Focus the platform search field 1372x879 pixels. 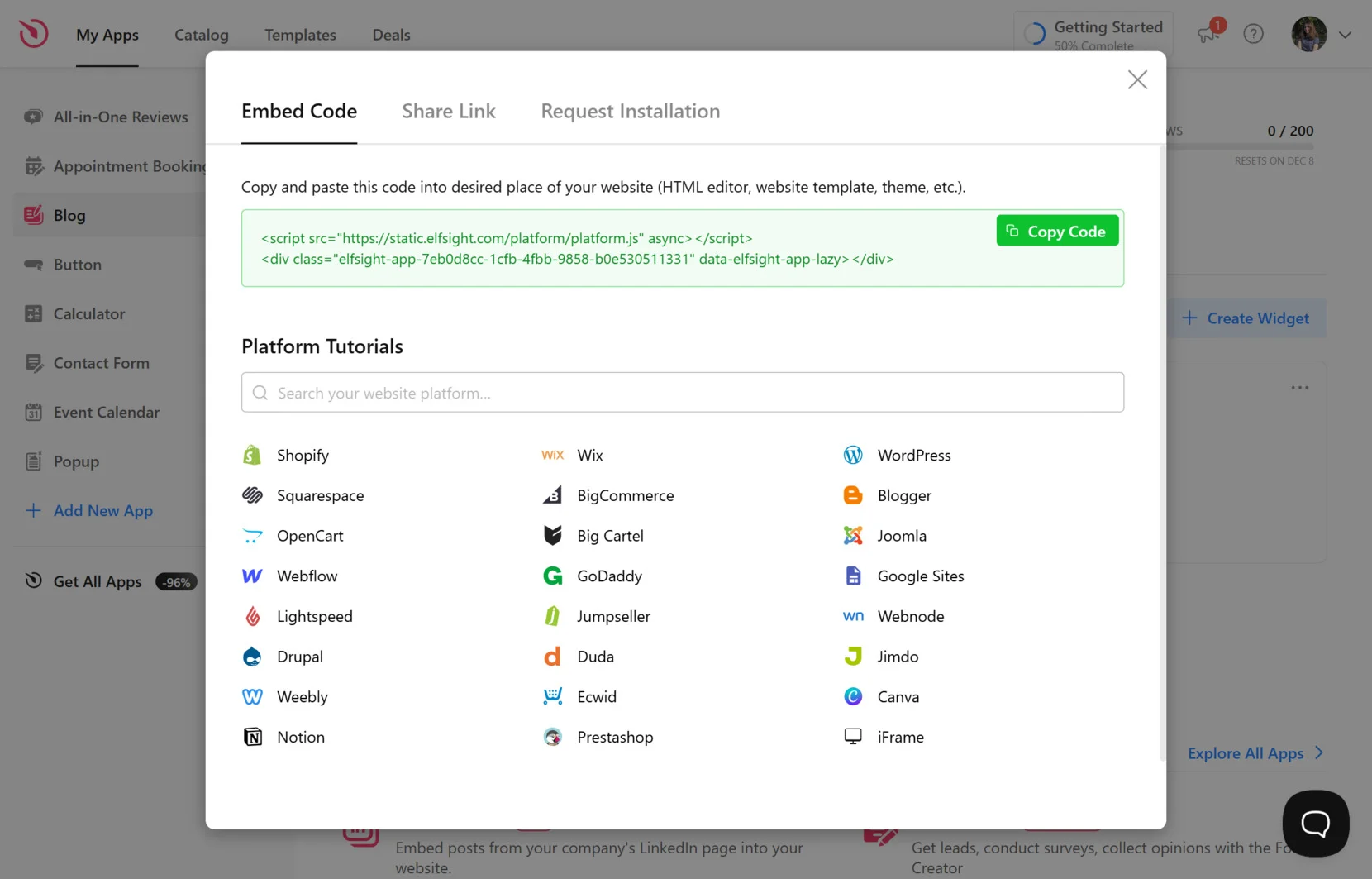tap(682, 393)
